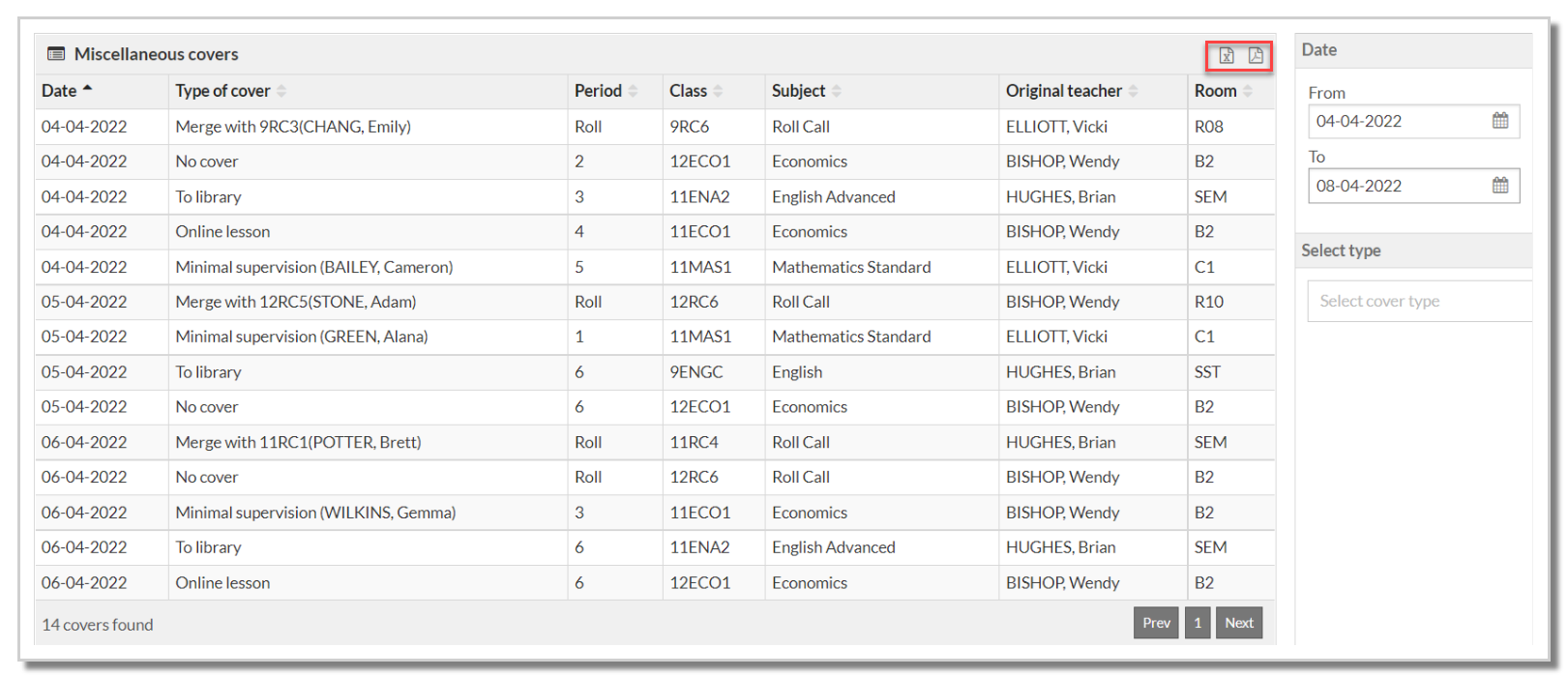The width and height of the screenshot is (1568, 677).
Task: Open the From date calendar picker
Action: click(x=1499, y=121)
